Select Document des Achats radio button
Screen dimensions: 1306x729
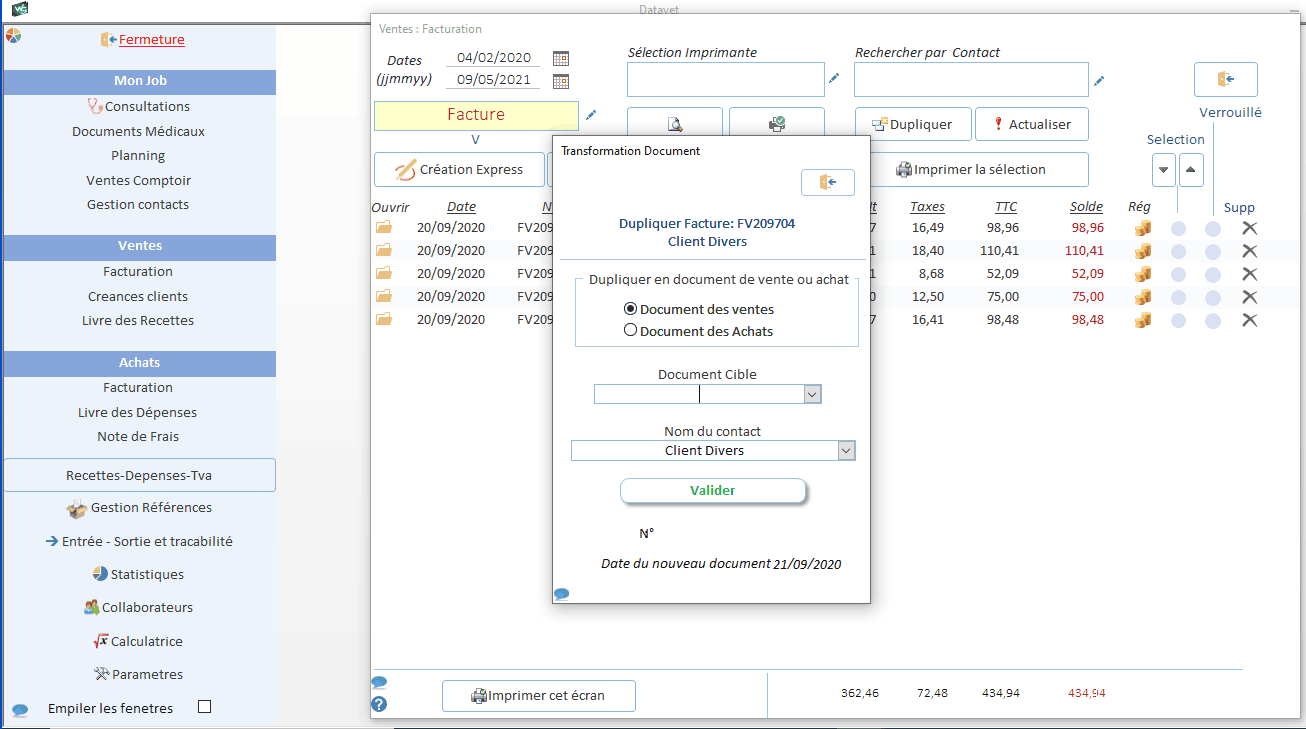[630, 330]
